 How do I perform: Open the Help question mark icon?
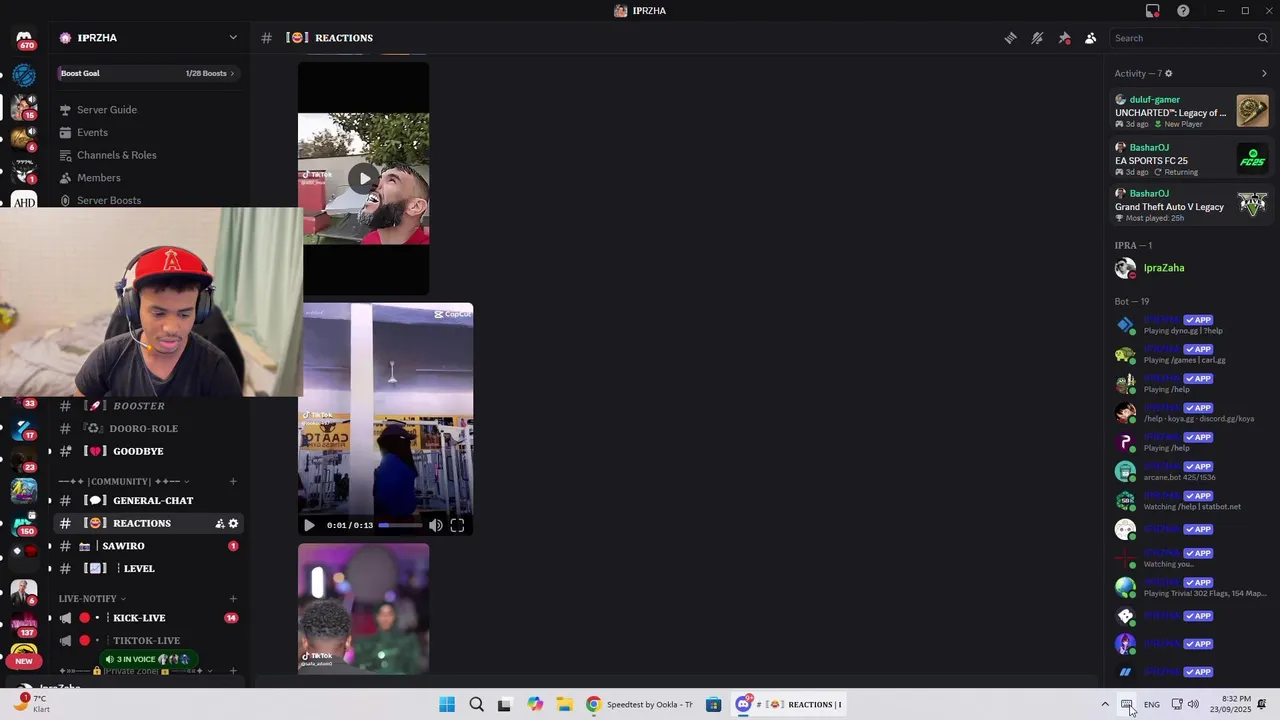pyautogui.click(x=1183, y=11)
